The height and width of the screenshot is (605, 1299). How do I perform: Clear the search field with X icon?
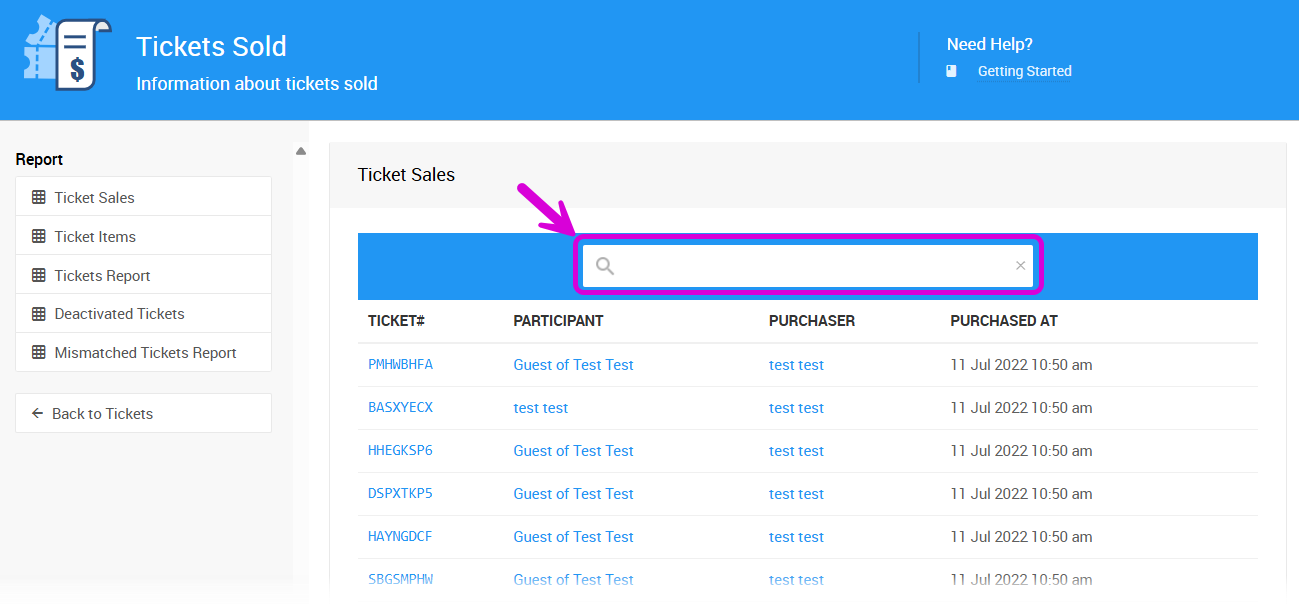[x=1020, y=265]
